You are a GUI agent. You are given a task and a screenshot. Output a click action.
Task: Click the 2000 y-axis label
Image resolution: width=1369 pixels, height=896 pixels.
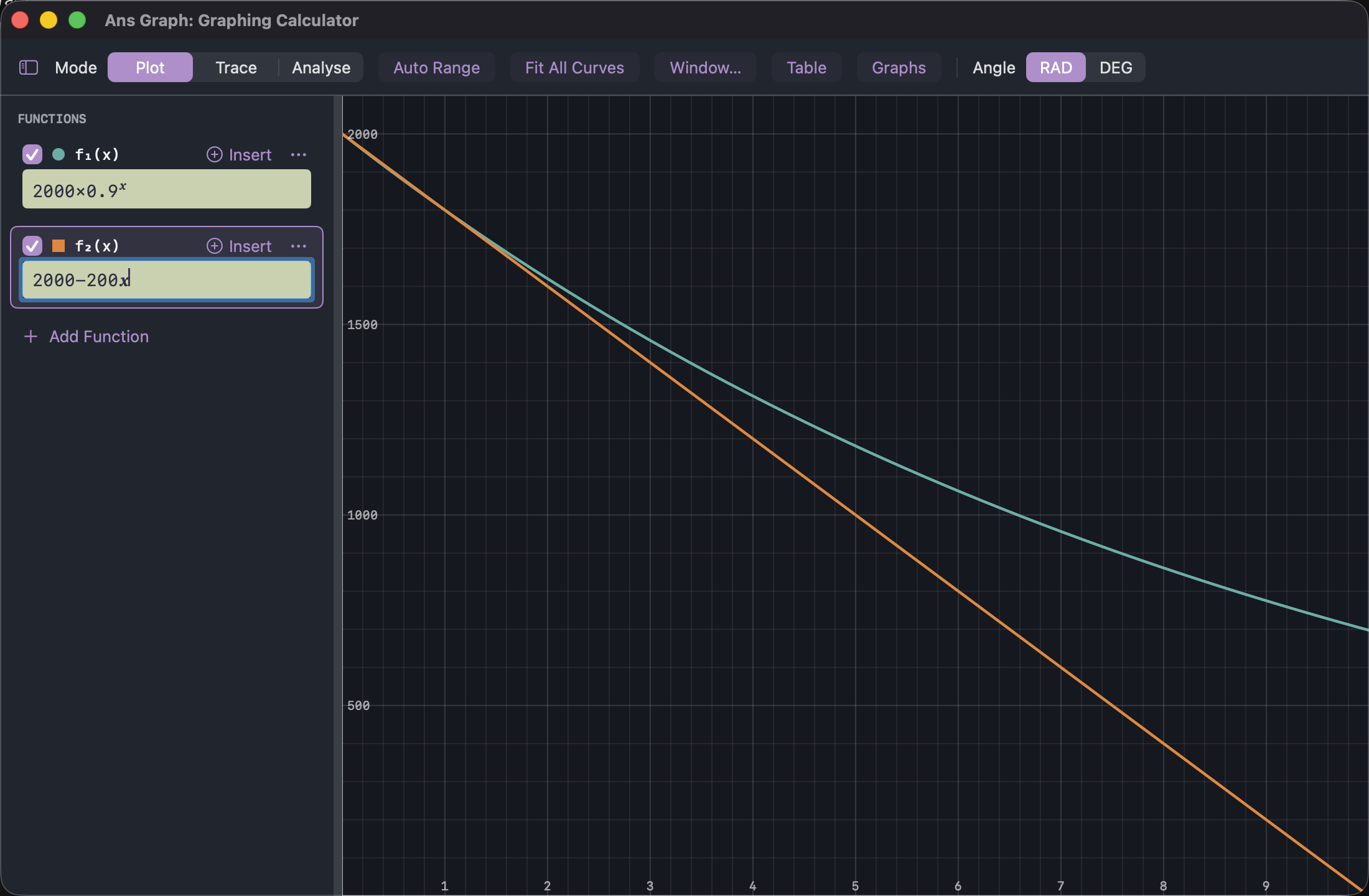362,134
